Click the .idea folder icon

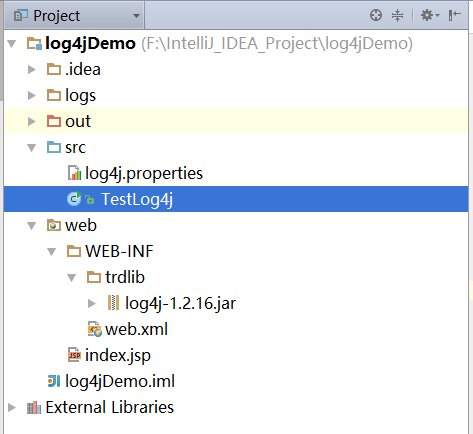click(54, 69)
